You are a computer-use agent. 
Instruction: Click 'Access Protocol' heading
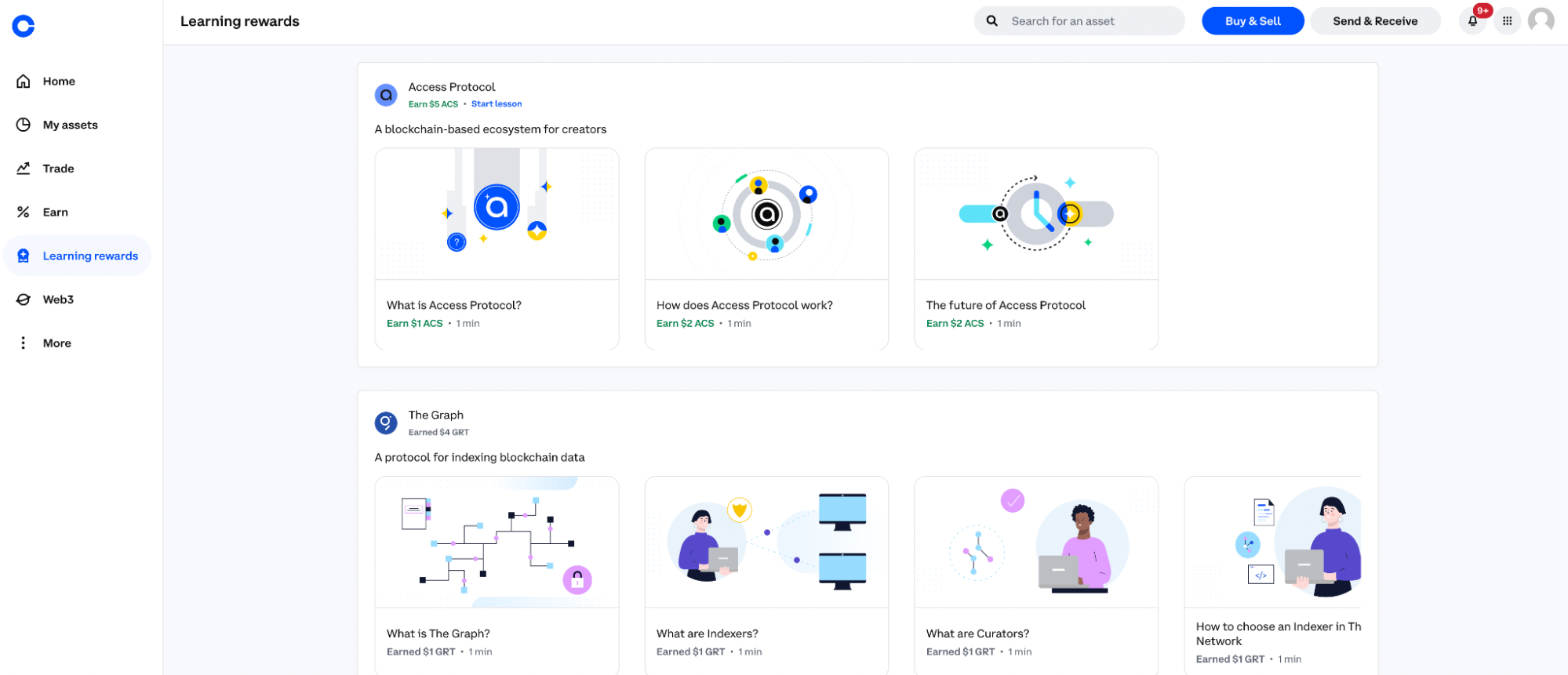tap(452, 87)
